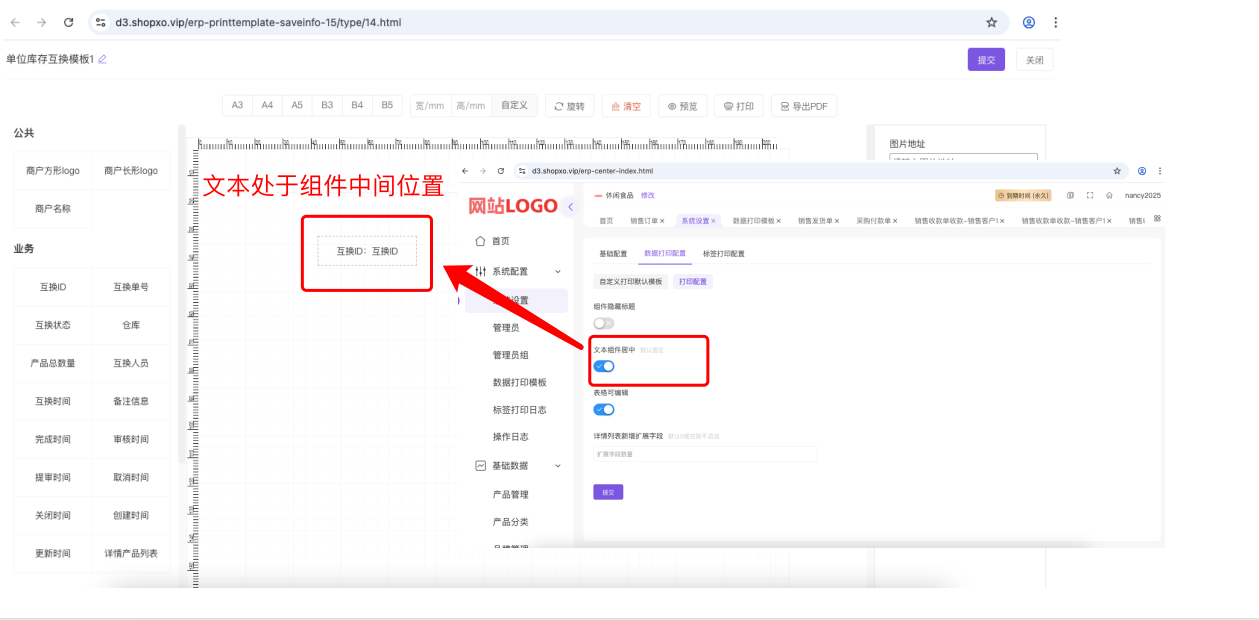Click the pencil icon beside 单位库存互换模板1
The height and width of the screenshot is (620, 1259).
(102, 59)
